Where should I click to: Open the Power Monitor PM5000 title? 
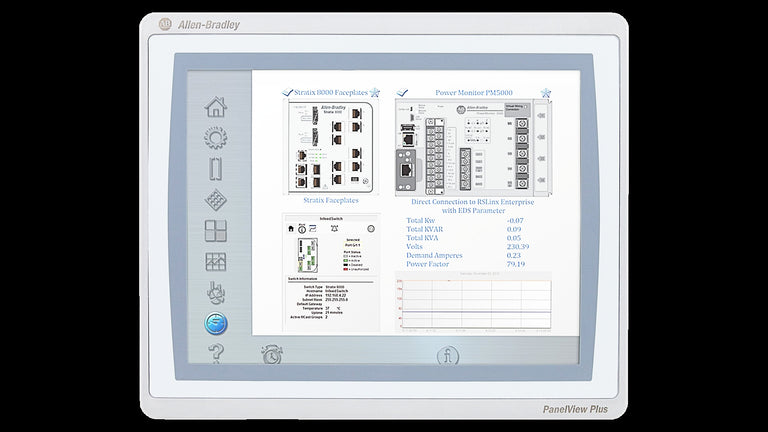[x=474, y=92]
